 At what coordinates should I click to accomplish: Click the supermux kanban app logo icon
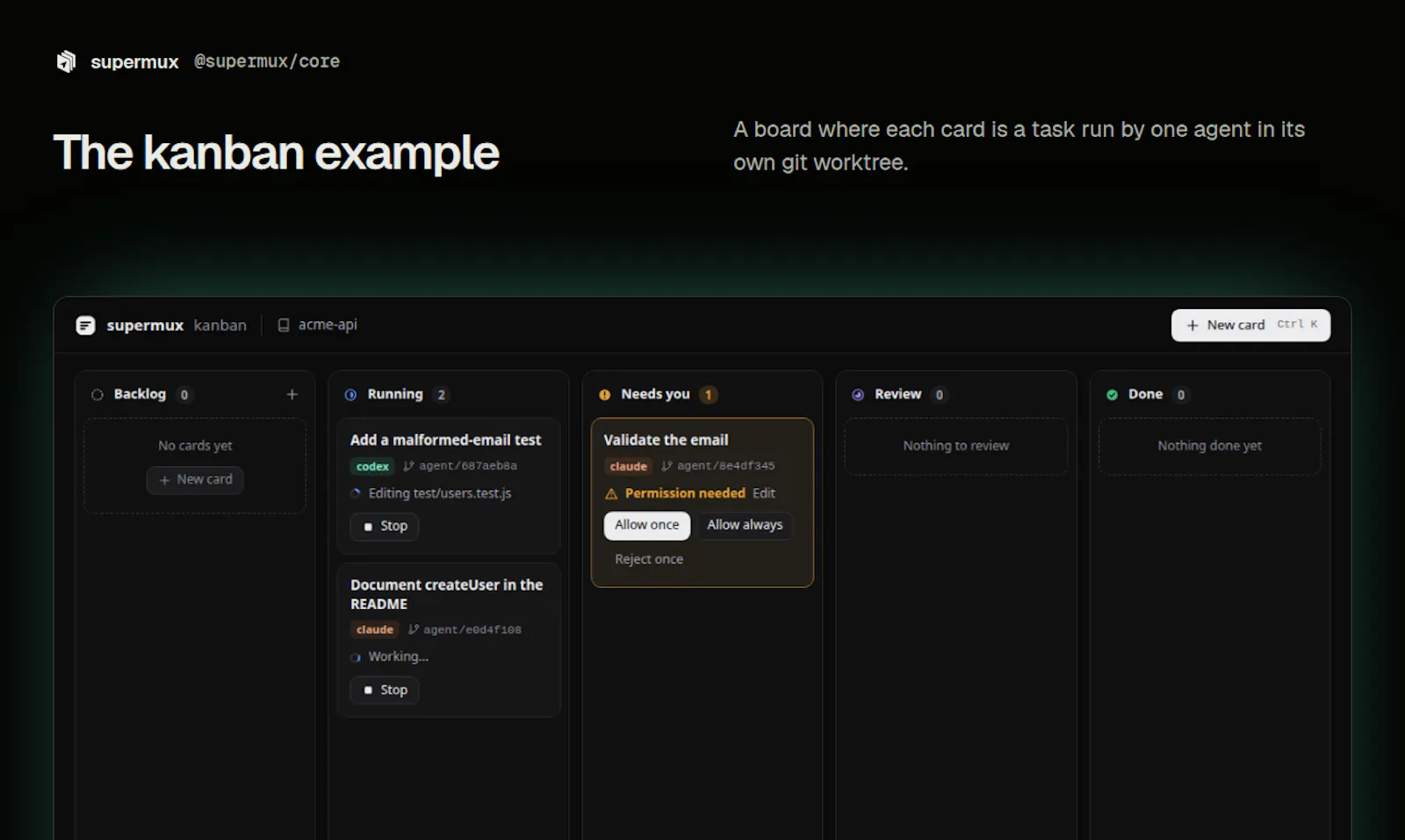(85, 326)
